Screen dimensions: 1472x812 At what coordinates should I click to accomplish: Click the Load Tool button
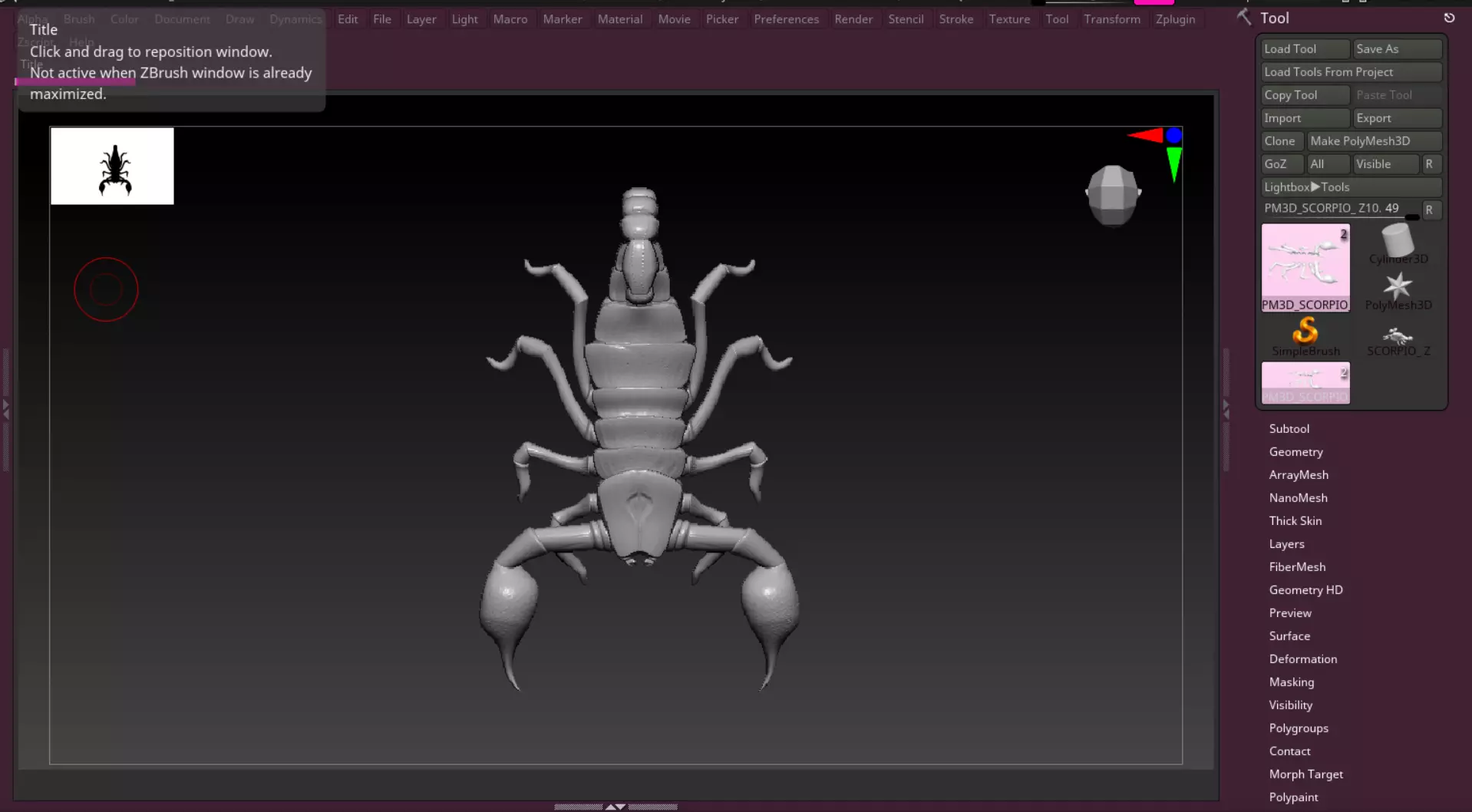tap(1305, 48)
